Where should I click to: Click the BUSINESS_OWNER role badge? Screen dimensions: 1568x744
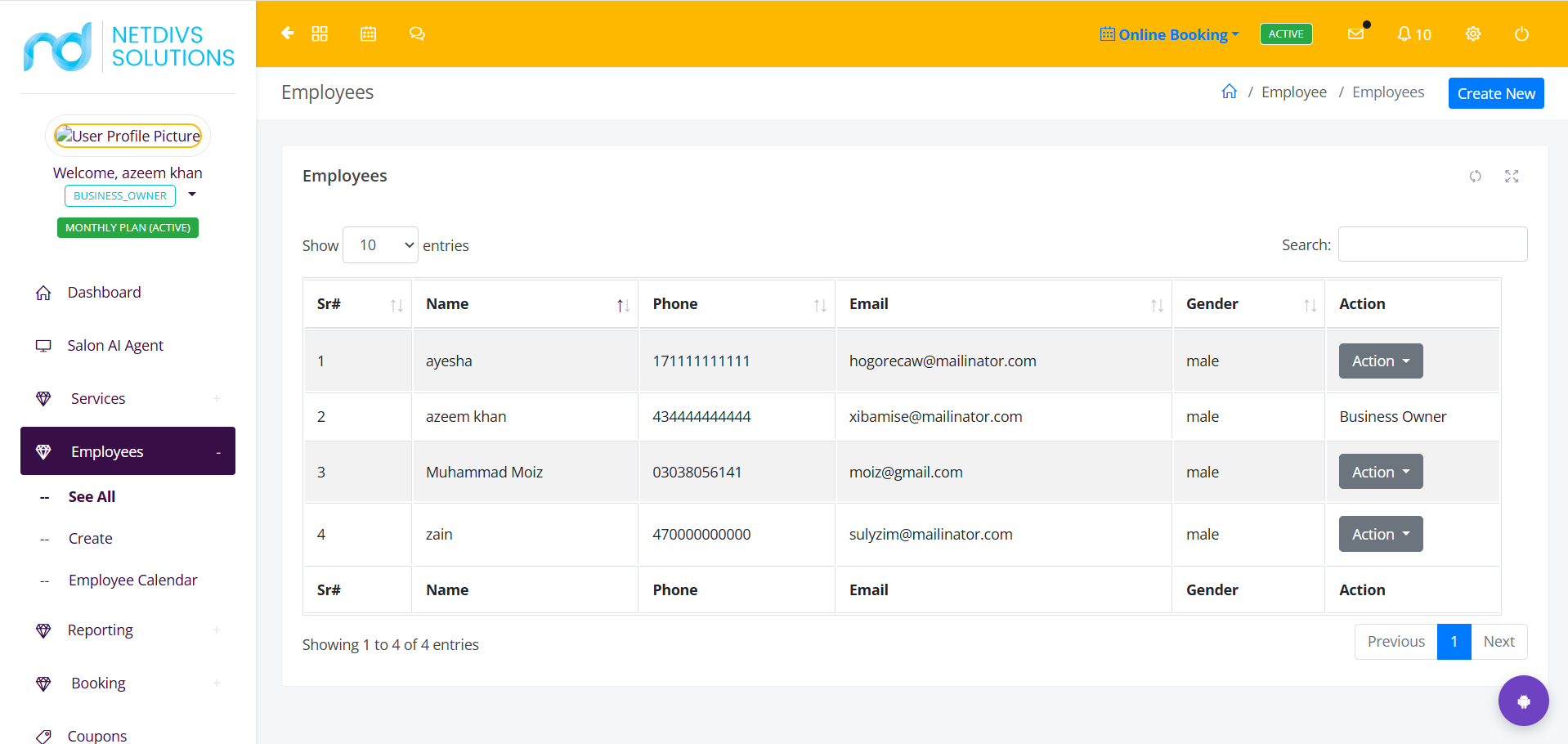point(120,195)
